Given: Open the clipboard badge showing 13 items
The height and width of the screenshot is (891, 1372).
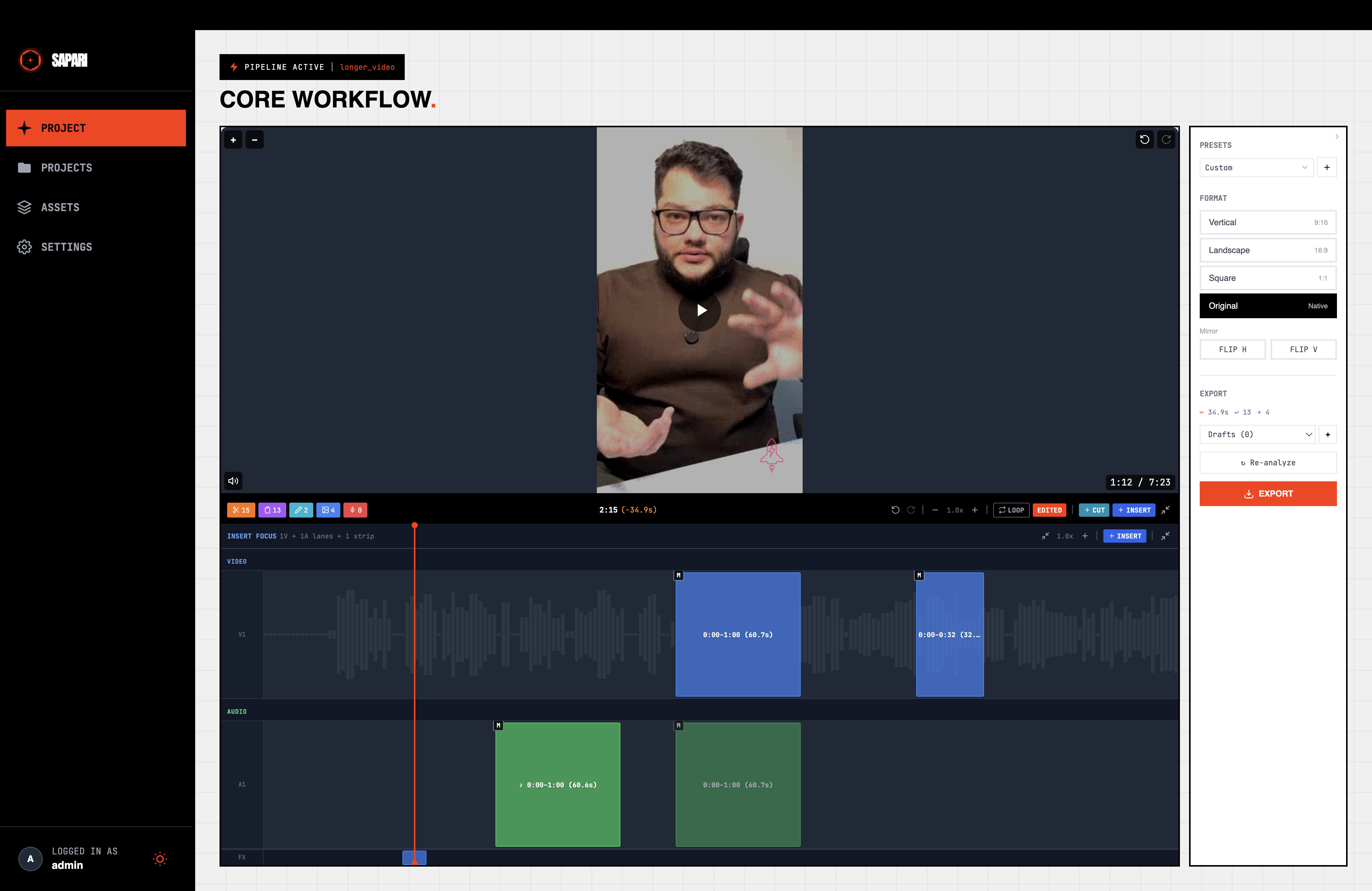Looking at the screenshot, I should pos(272,510).
